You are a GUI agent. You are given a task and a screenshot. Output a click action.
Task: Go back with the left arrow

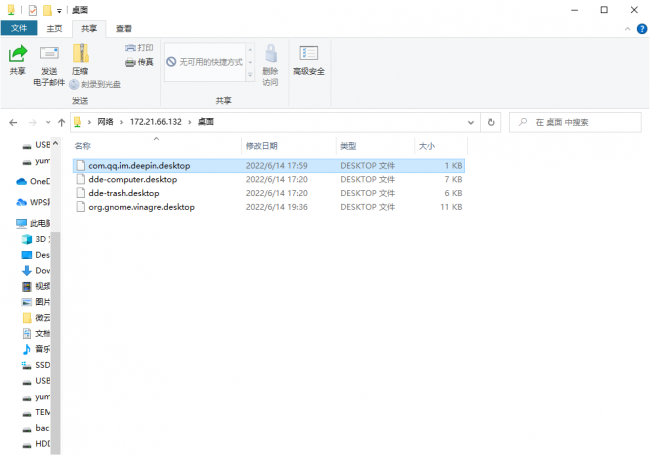(13, 122)
